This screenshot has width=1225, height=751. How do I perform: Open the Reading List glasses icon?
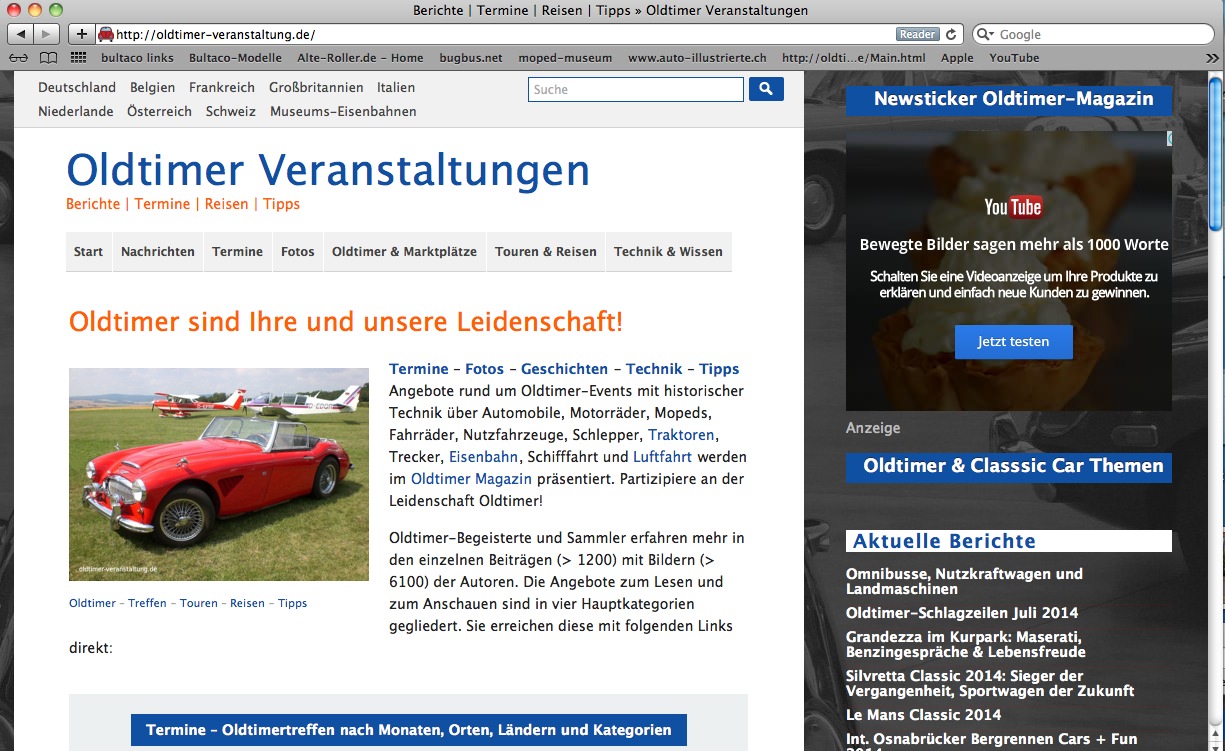point(18,58)
